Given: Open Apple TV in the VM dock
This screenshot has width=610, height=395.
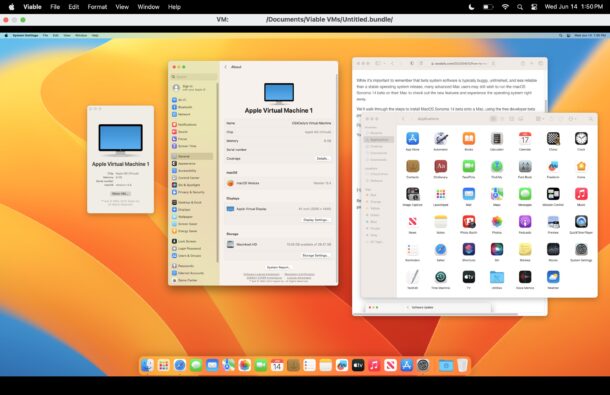Looking at the screenshot, I should [358, 365].
